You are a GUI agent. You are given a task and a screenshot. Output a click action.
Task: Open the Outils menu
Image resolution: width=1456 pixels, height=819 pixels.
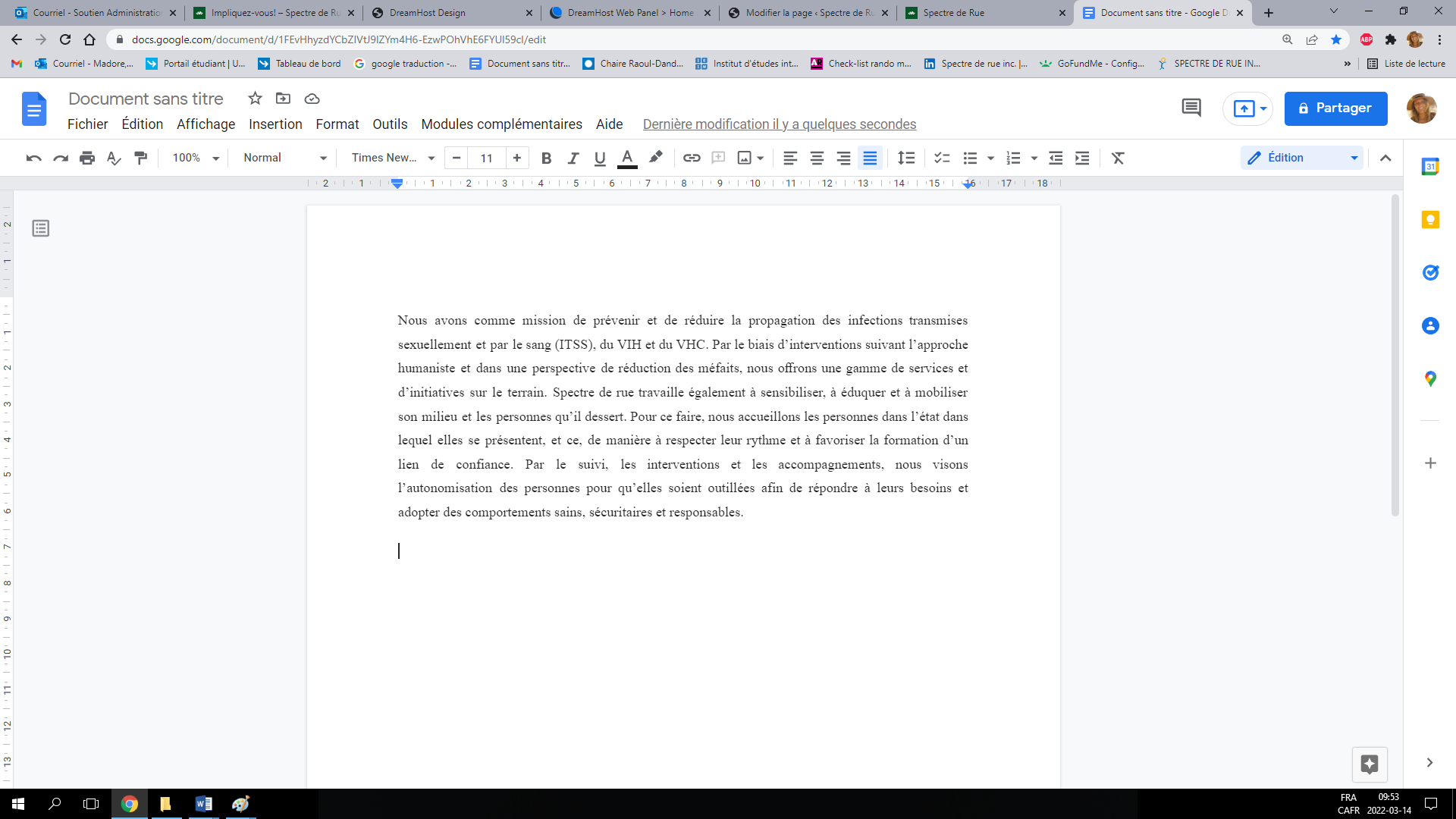[390, 124]
